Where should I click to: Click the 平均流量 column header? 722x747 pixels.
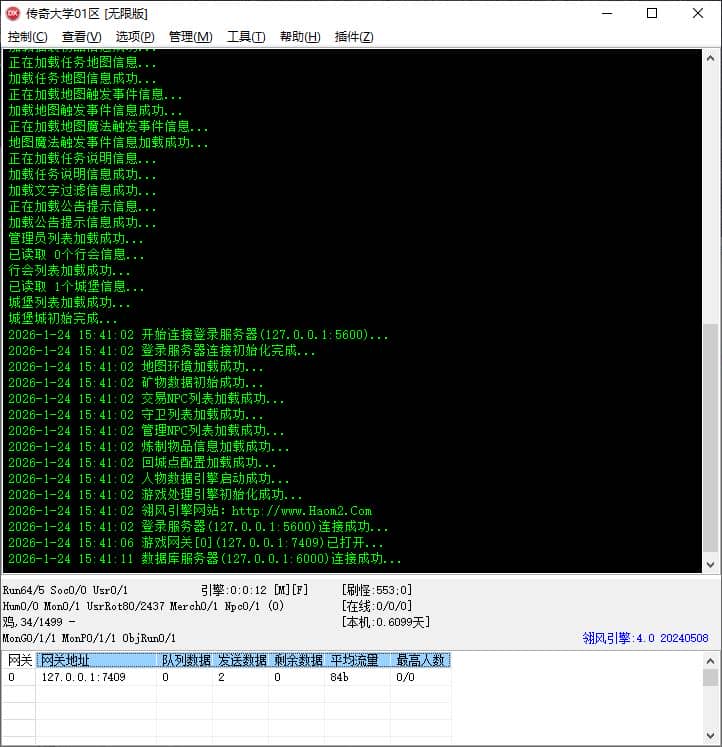358,660
